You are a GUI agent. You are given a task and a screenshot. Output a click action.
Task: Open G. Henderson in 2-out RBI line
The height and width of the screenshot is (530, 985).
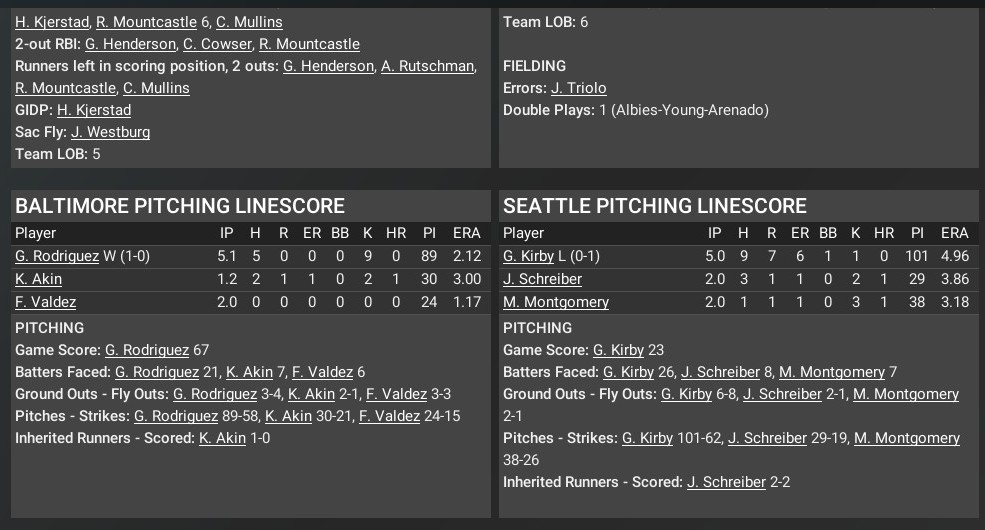coord(129,44)
